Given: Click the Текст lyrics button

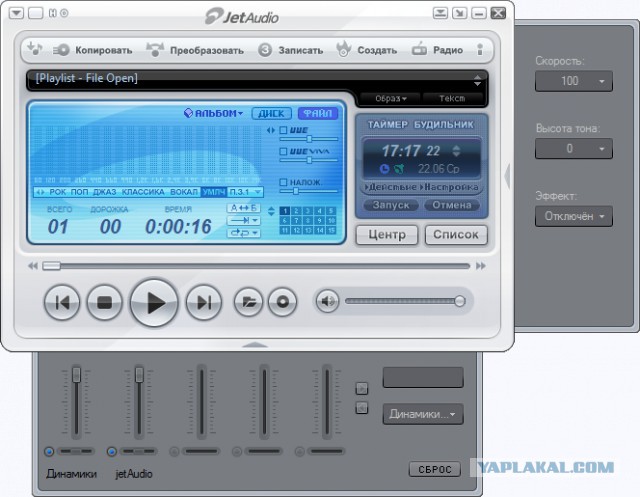Looking at the screenshot, I should coord(452,98).
